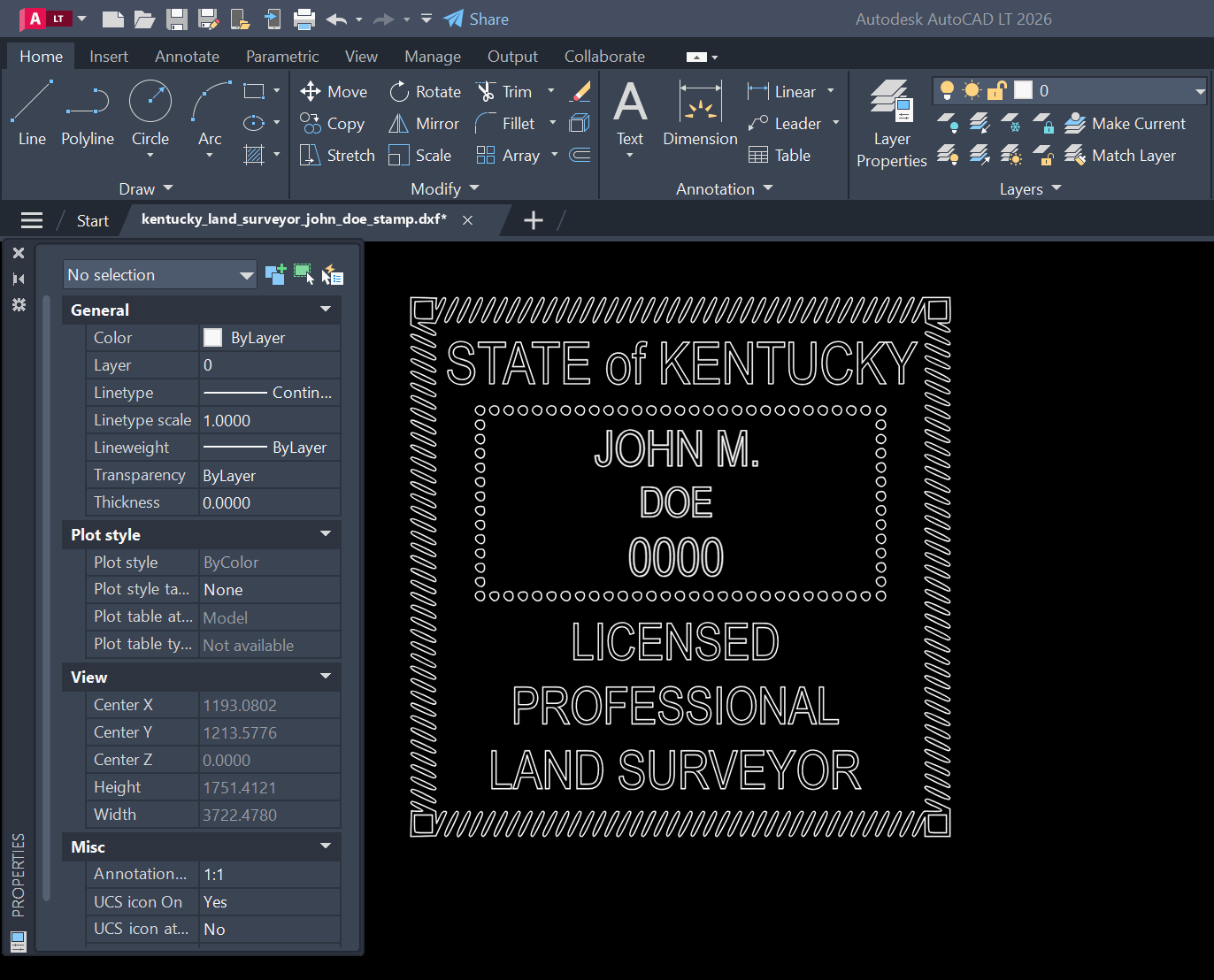Collapse the Plot style section
Viewport: 1214px width, 980px height.
click(x=326, y=534)
